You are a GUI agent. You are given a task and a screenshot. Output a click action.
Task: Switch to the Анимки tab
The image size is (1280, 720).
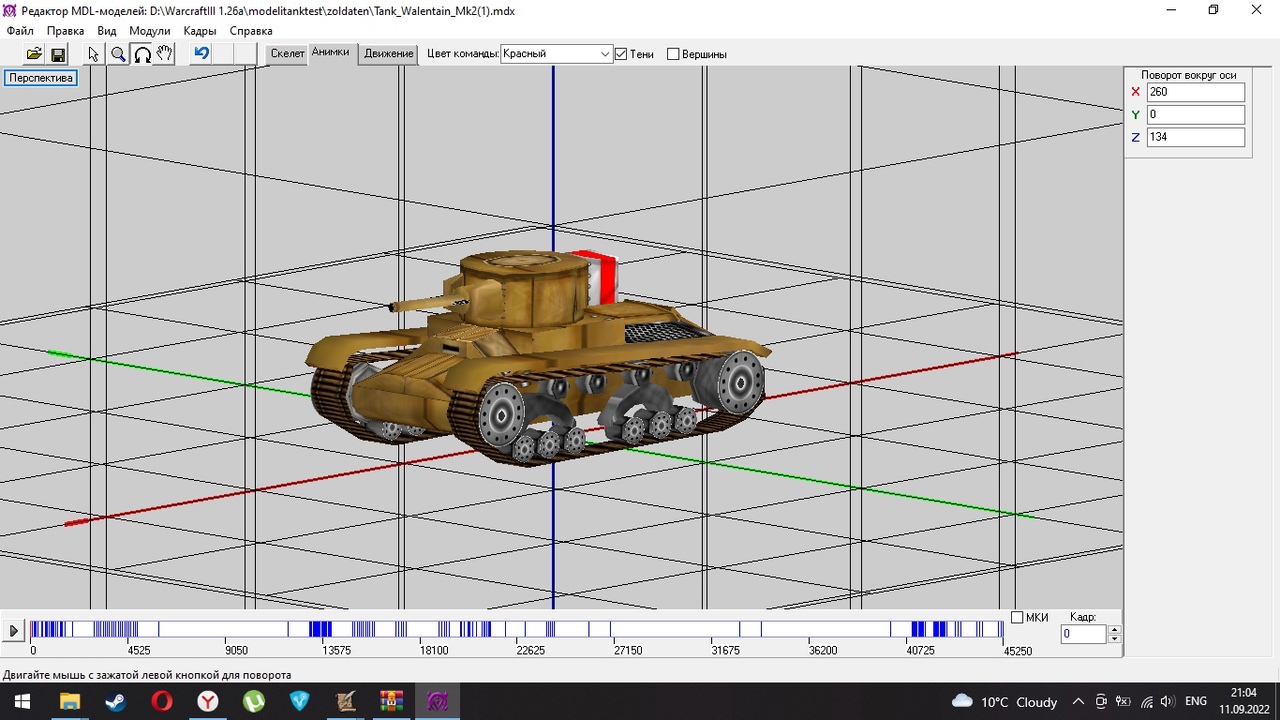330,53
